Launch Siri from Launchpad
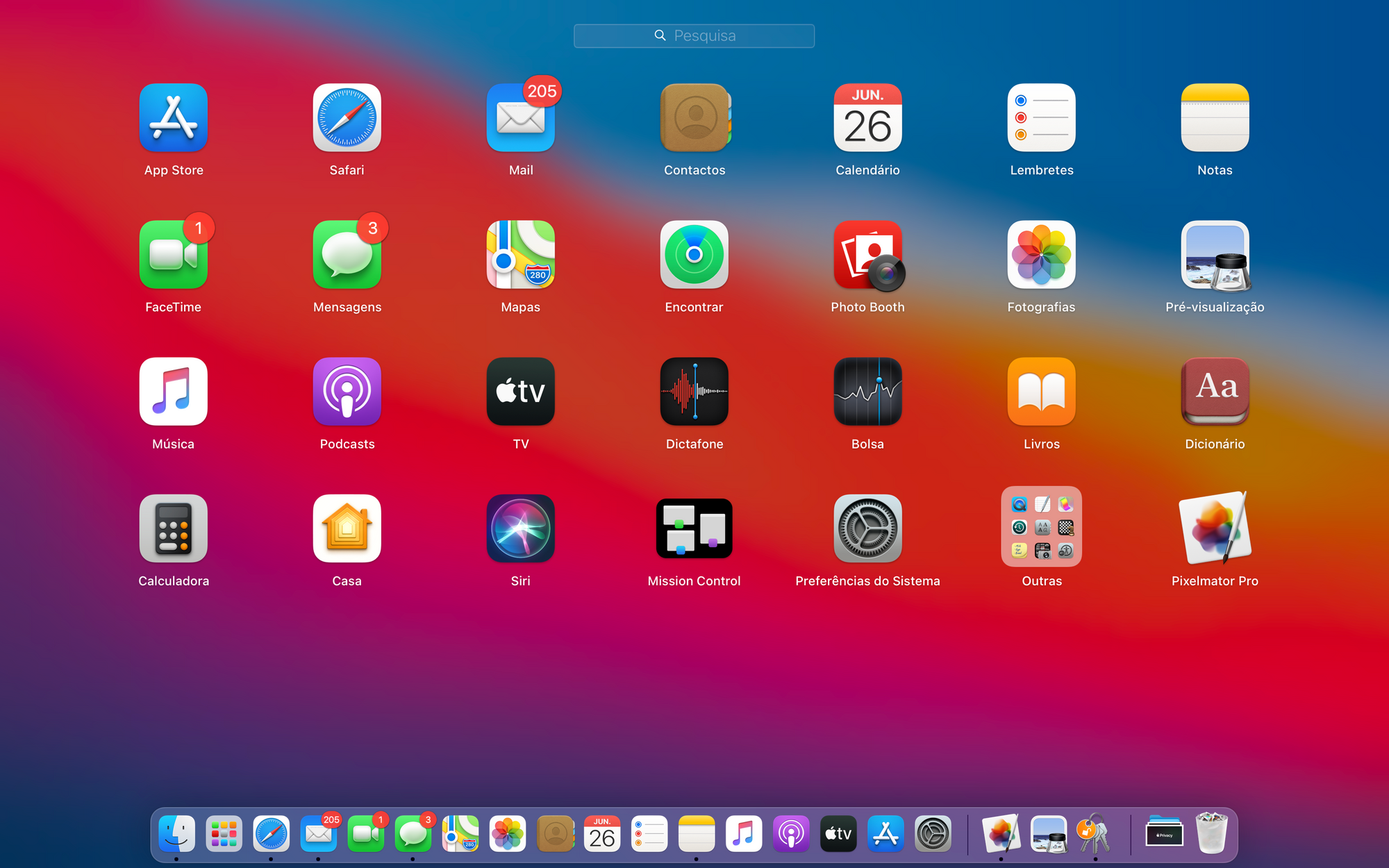The image size is (1389, 868). coord(521,528)
